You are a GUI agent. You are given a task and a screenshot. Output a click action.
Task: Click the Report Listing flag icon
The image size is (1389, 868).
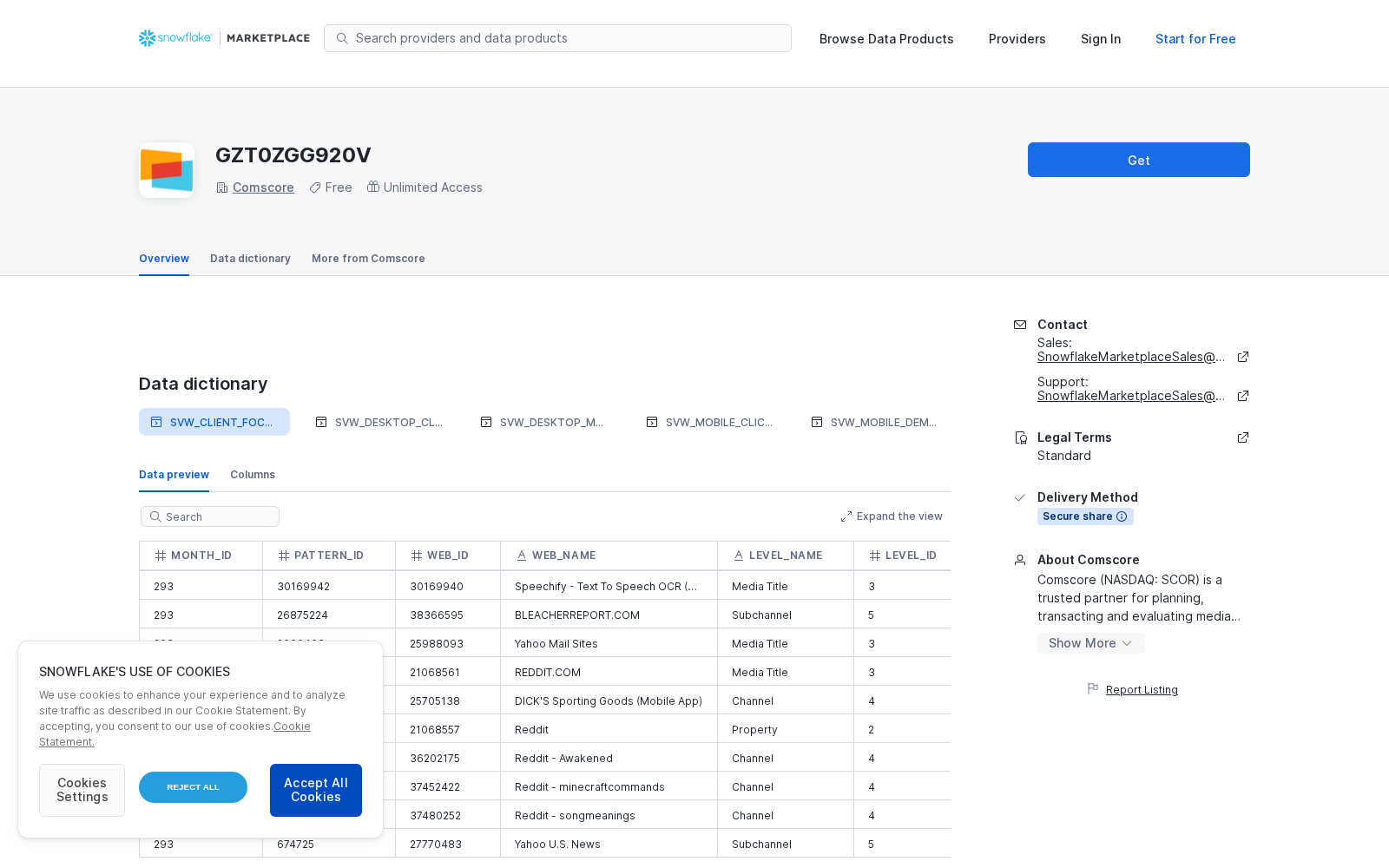[1093, 689]
